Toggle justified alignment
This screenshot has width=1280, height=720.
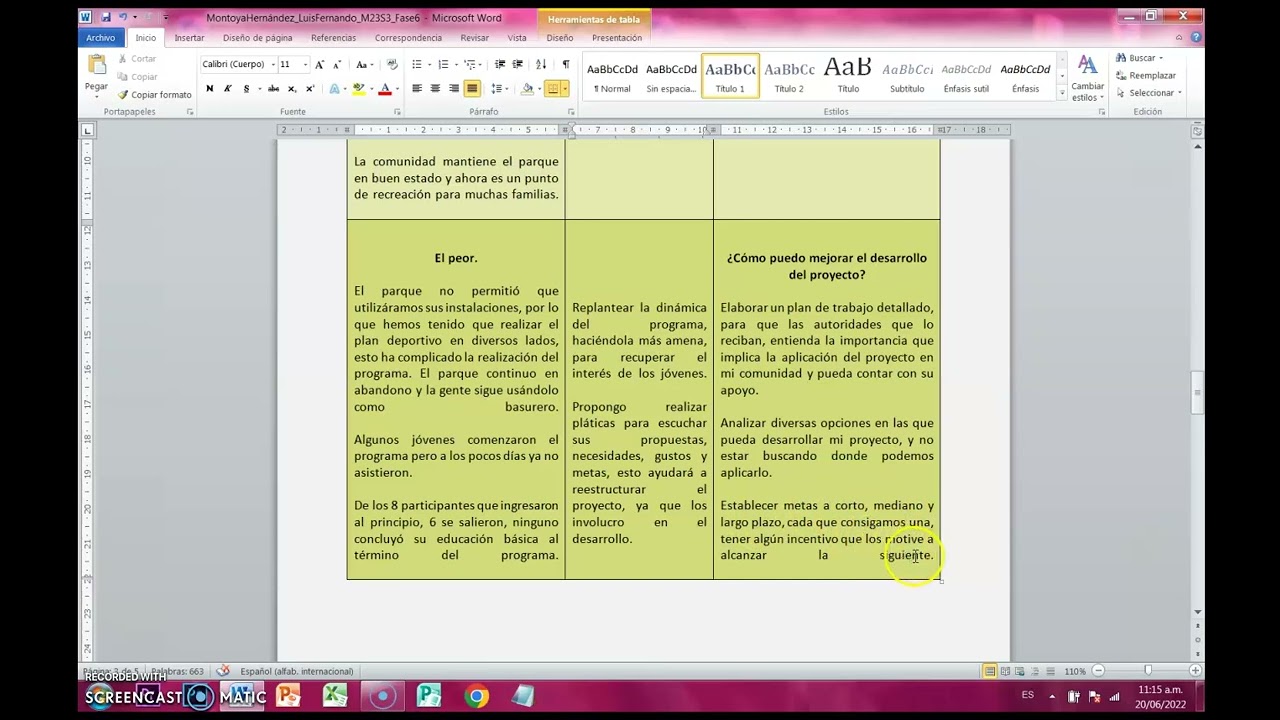click(x=472, y=89)
